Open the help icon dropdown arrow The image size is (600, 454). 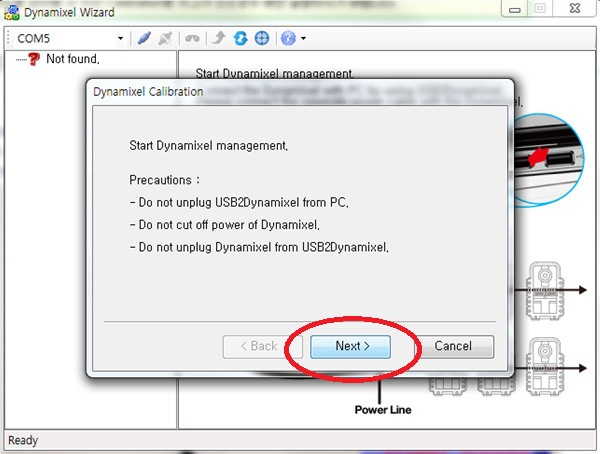(303, 38)
